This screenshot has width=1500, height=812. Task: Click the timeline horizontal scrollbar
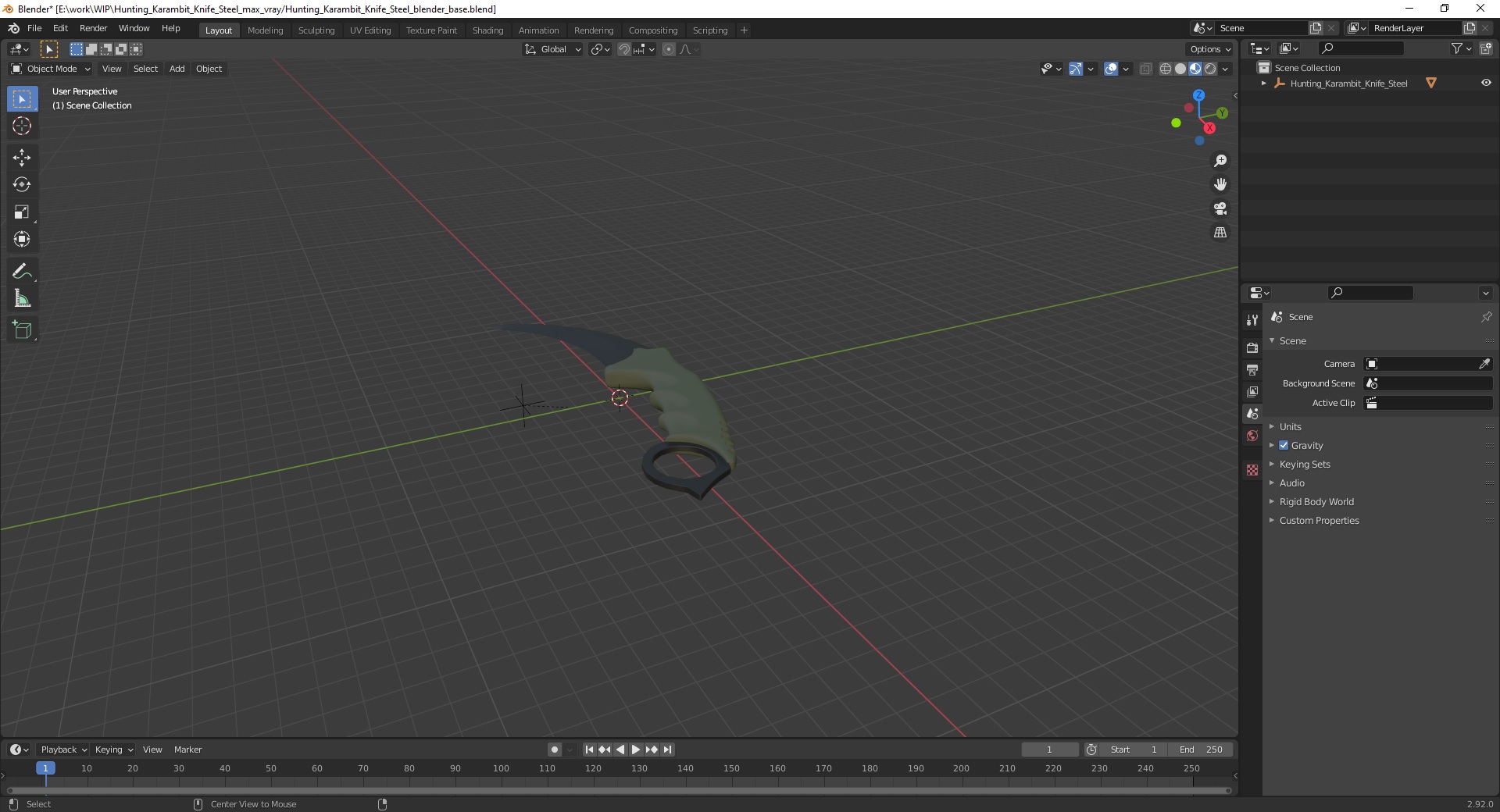pos(619,790)
